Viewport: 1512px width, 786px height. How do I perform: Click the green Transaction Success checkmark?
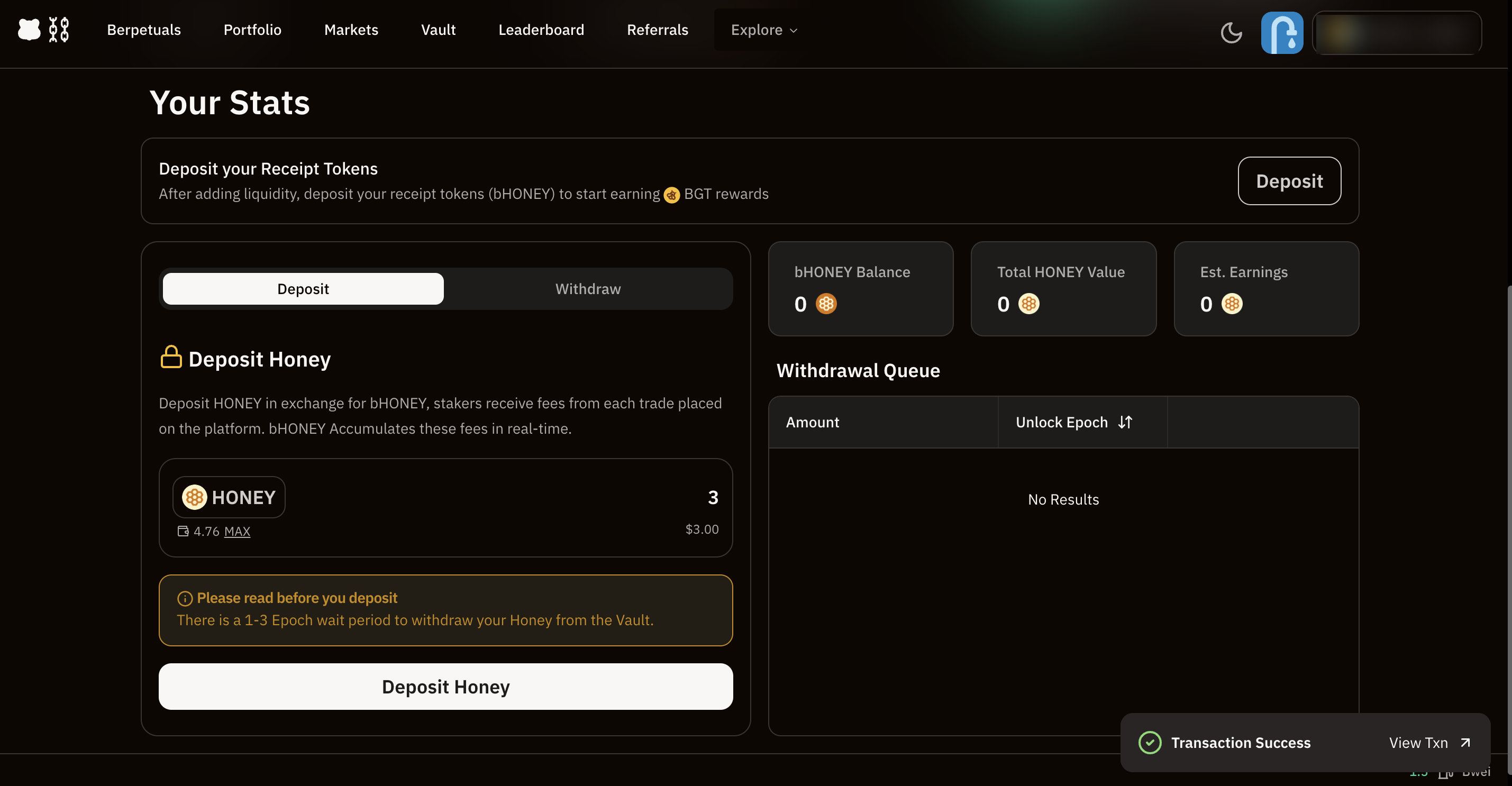[x=1149, y=743]
